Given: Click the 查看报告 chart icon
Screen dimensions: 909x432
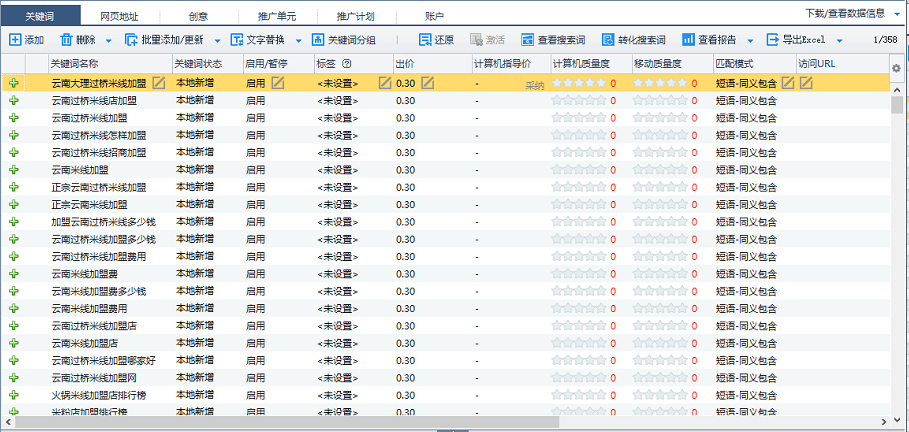Looking at the screenshot, I should (688, 40).
